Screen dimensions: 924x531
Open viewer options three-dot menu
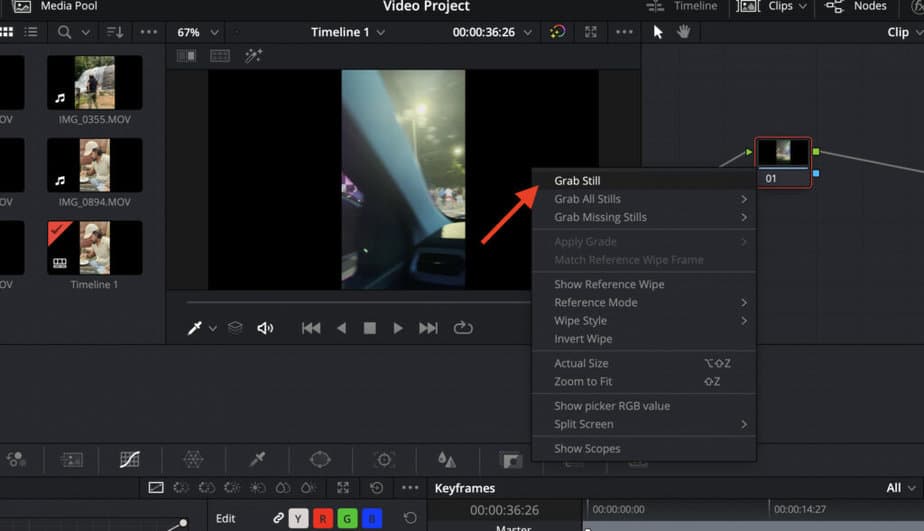coord(624,32)
